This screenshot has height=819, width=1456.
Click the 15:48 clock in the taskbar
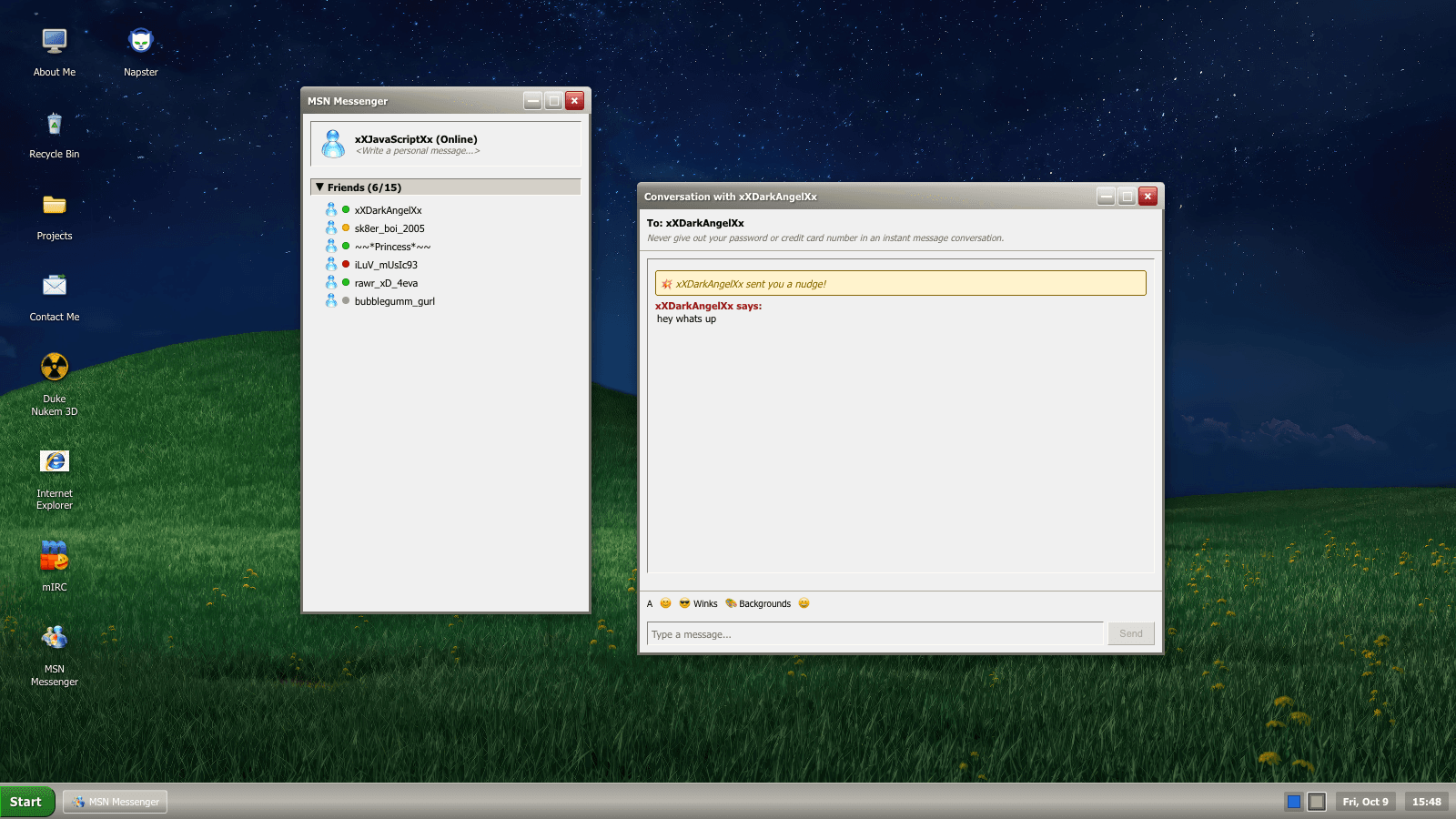click(1426, 802)
